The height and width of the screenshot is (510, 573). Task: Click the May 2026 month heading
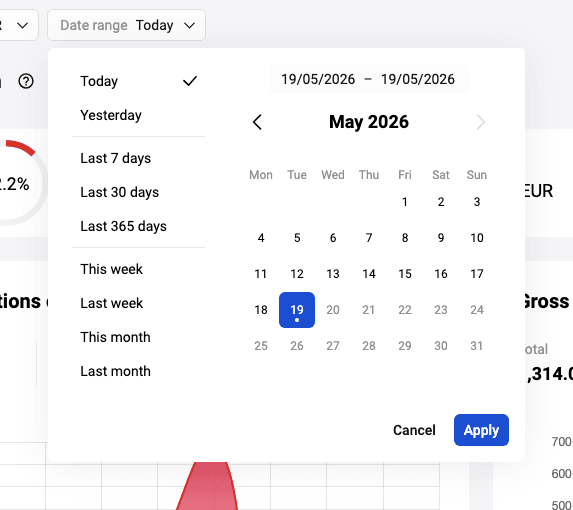[369, 122]
